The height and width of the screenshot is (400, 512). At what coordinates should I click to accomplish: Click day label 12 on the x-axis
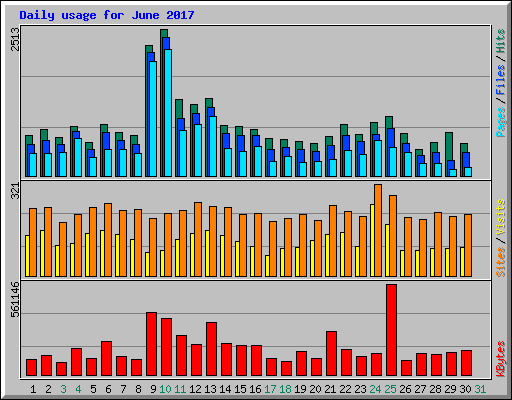click(x=195, y=389)
